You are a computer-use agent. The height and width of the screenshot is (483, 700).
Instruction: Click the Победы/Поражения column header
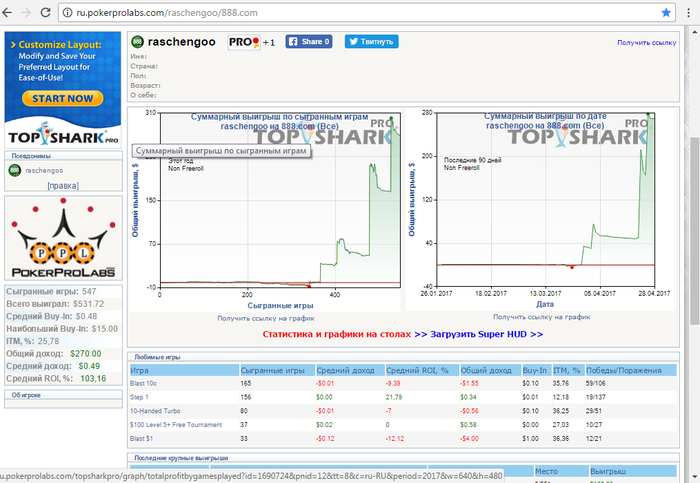point(631,370)
